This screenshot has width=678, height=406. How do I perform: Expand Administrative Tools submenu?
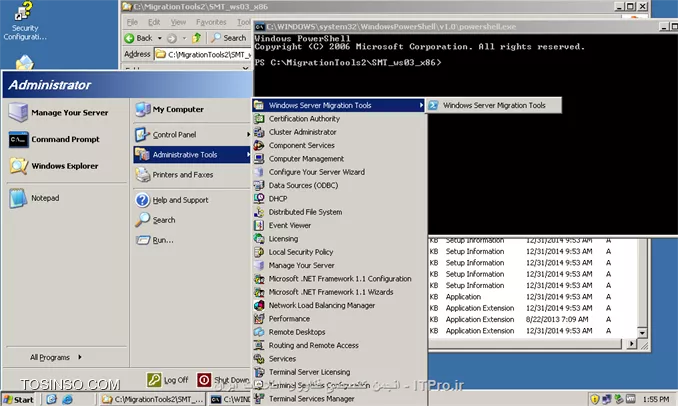tap(192, 154)
